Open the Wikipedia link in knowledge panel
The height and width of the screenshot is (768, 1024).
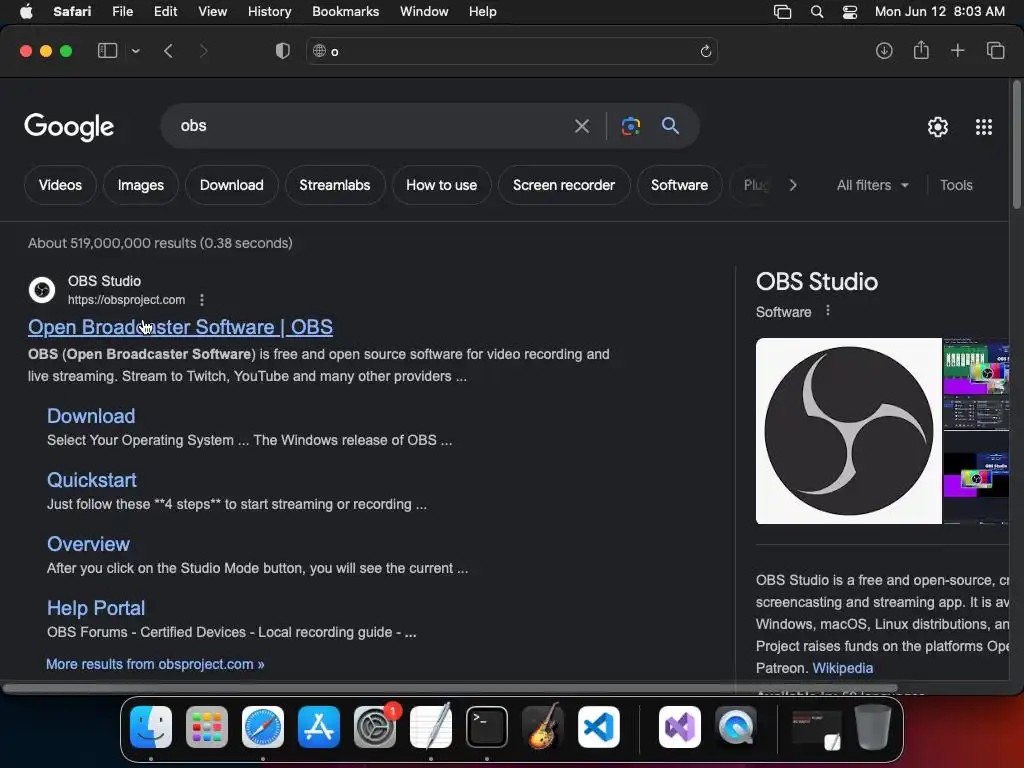click(x=842, y=668)
